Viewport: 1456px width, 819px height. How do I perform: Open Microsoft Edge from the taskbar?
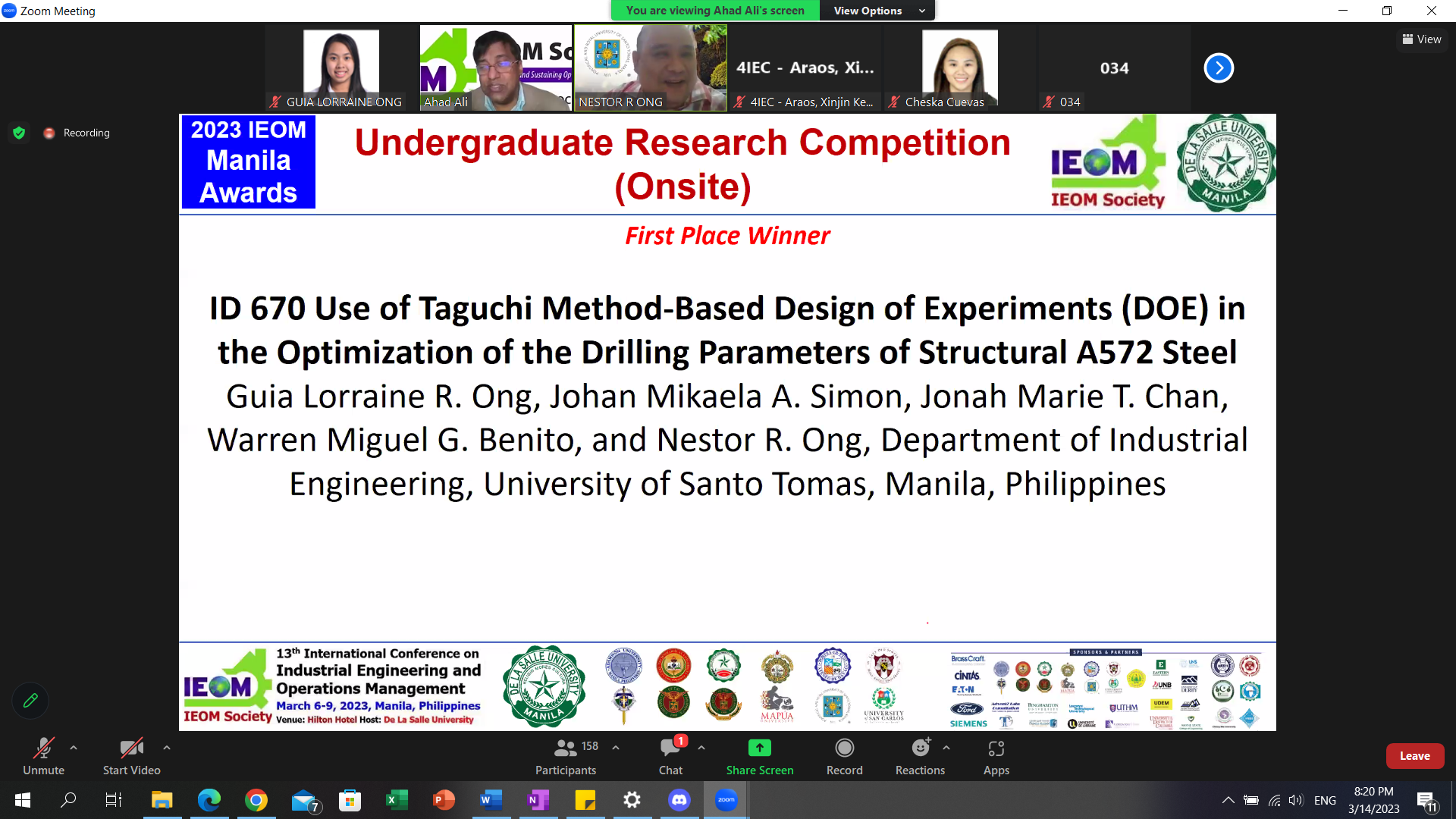coord(209,800)
